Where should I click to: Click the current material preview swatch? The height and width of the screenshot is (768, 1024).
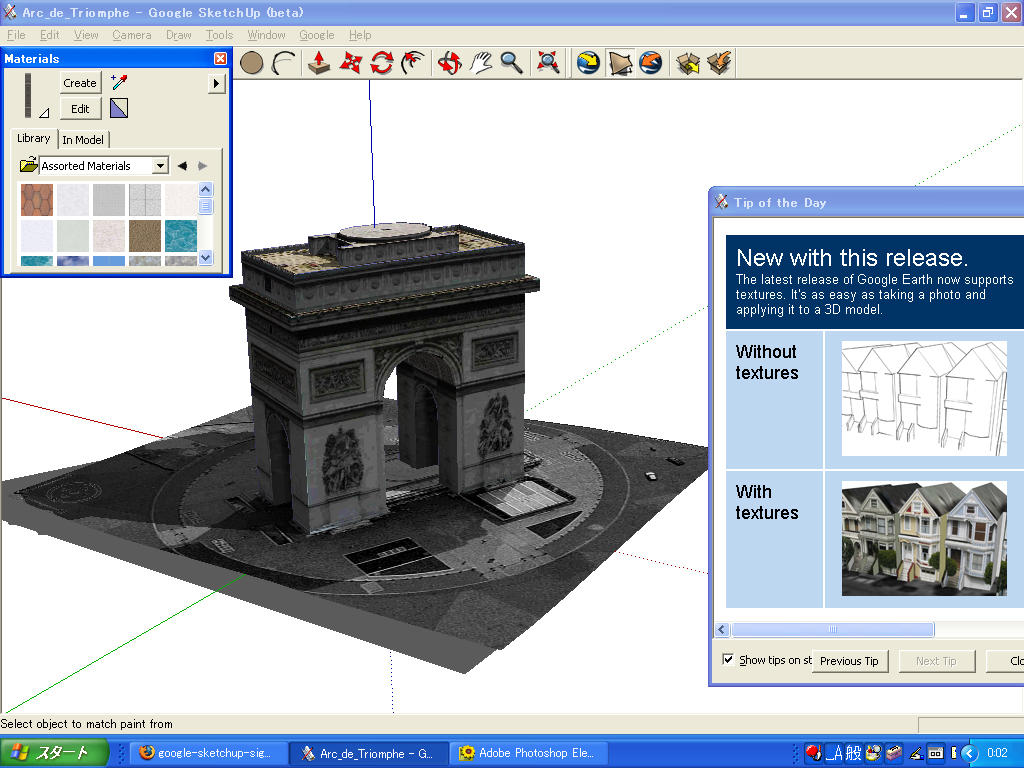[x=28, y=95]
